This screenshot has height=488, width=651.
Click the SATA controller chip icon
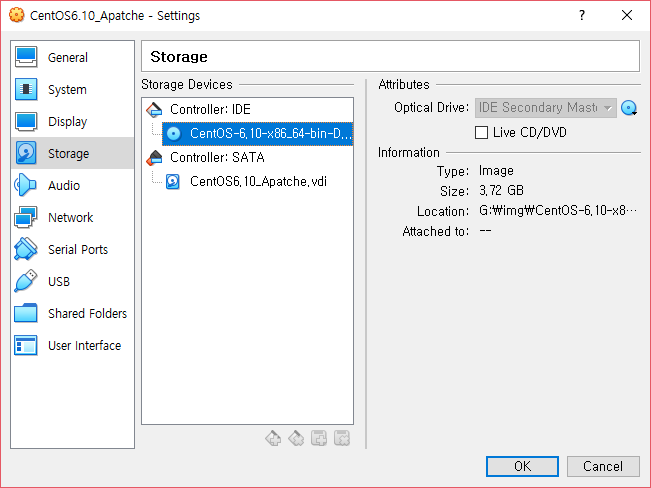click(154, 158)
